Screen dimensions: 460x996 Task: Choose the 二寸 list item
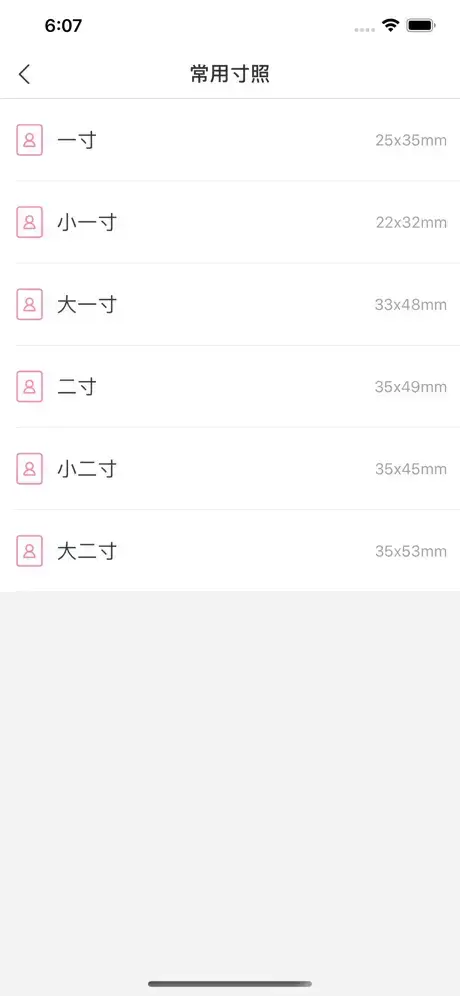click(230, 386)
